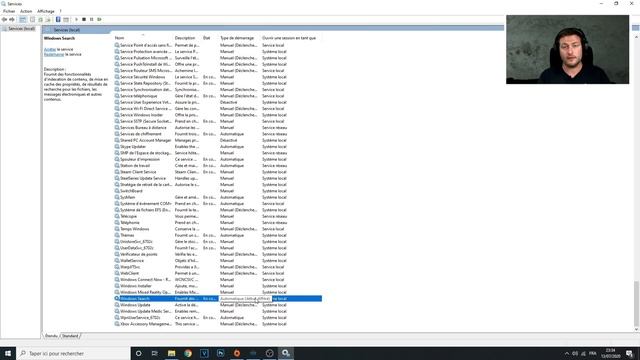Select the Windows Installer service row
Viewport: 640px width, 360px height.
point(218,286)
